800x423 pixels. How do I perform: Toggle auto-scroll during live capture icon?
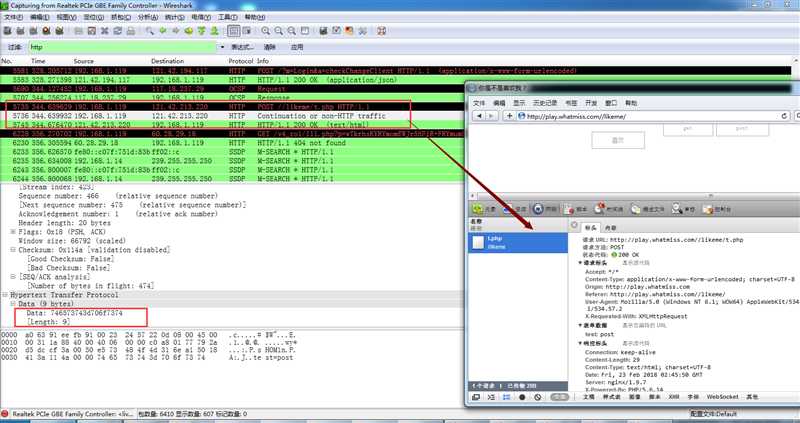[246, 31]
